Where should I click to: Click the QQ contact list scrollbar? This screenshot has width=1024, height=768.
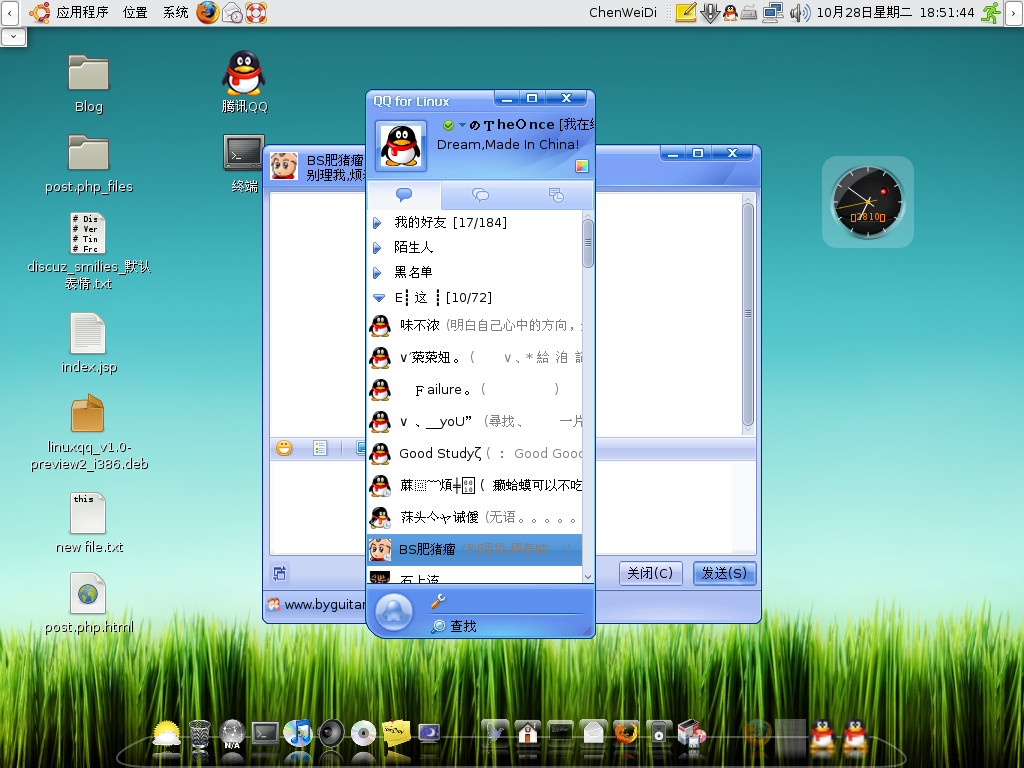(588, 243)
